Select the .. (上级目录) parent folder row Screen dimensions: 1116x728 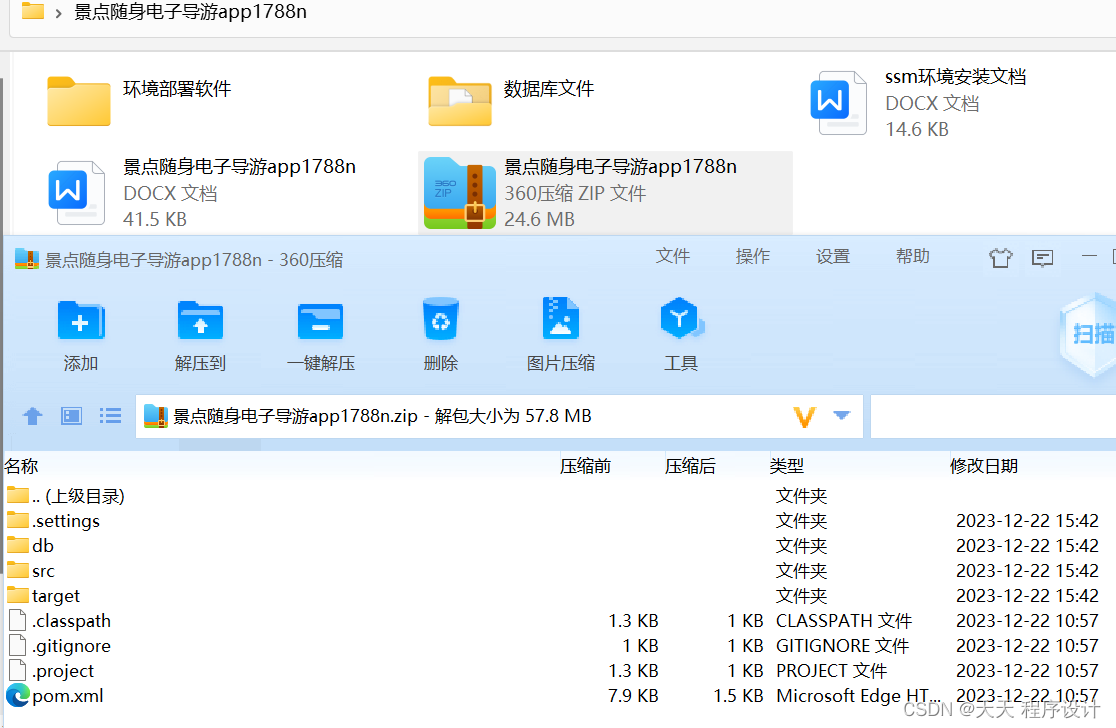tap(558, 496)
